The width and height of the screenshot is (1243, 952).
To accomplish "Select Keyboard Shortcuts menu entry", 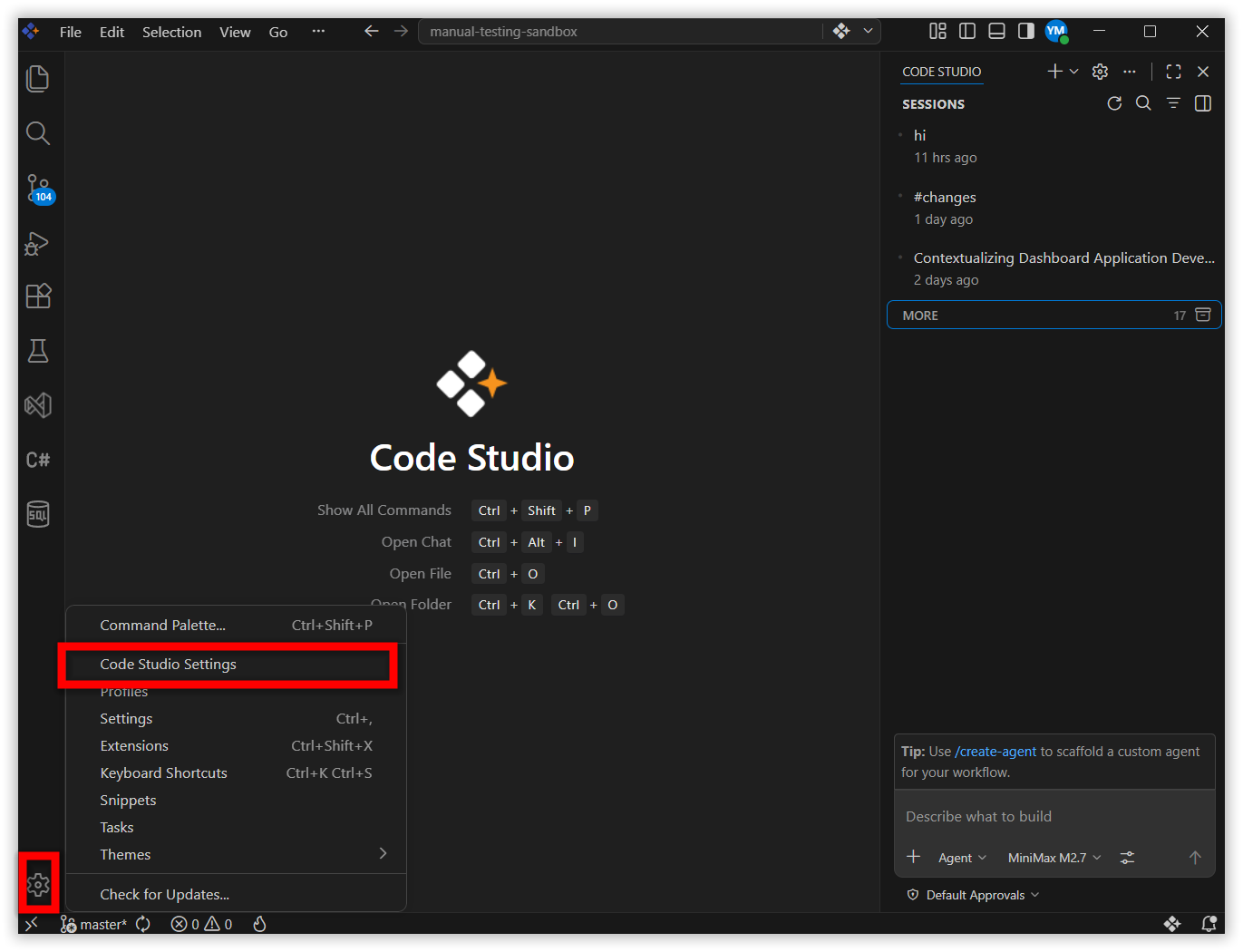I will pyautogui.click(x=236, y=772).
